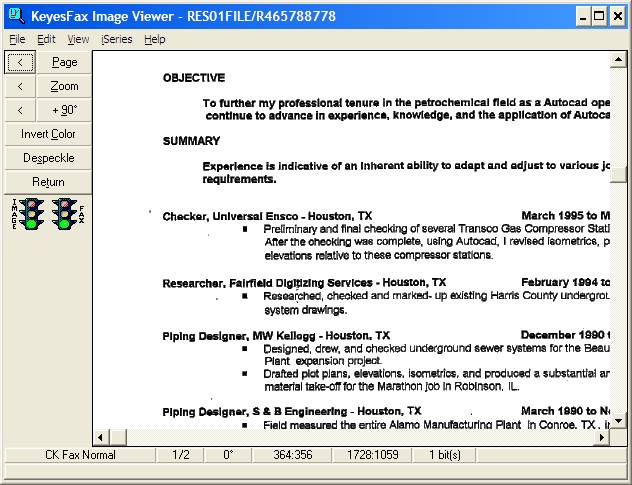Click the SUMMARY heading in document
Image resolution: width=632 pixels, height=485 pixels.
[191, 141]
